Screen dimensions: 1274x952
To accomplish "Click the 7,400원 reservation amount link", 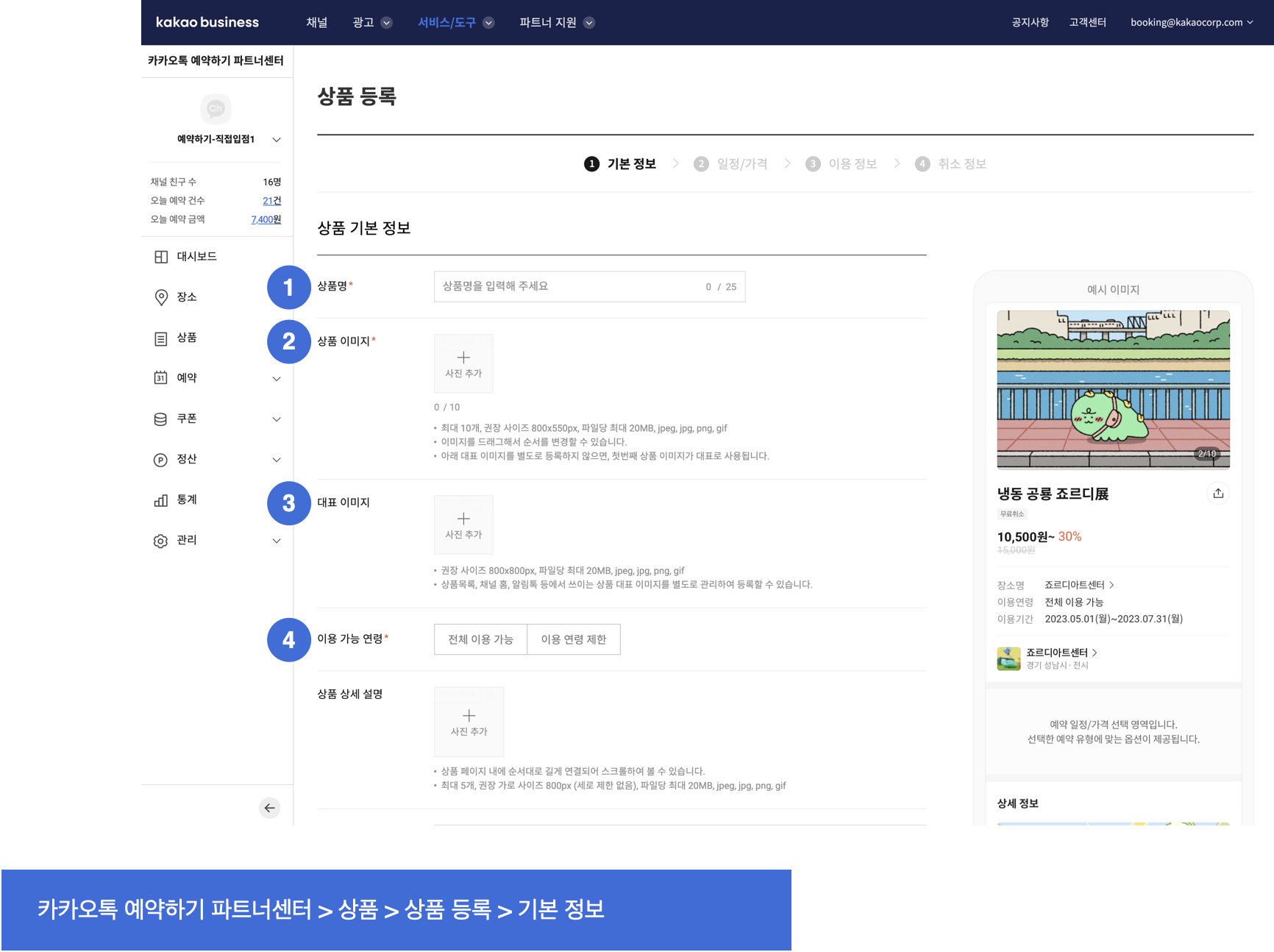I will 266,219.
